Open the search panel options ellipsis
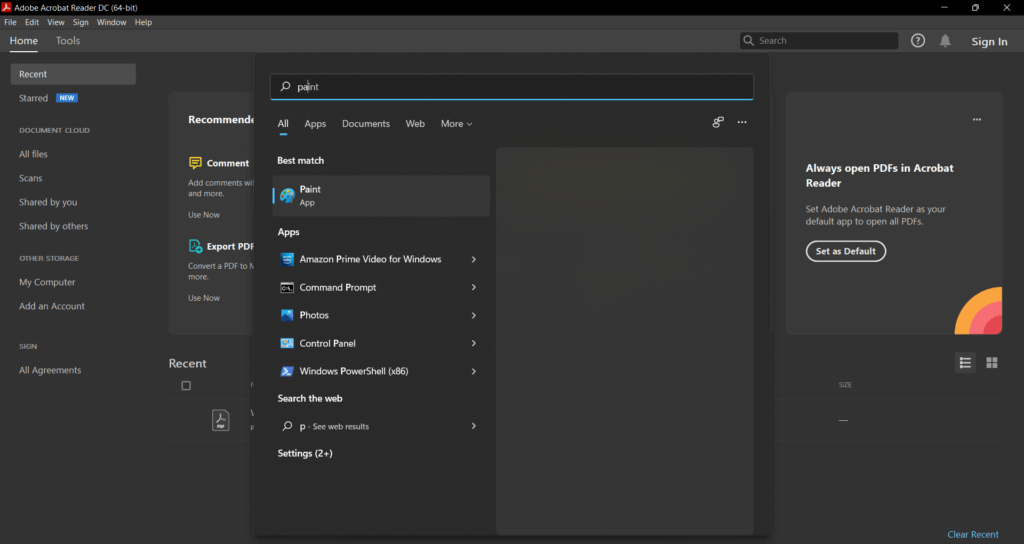This screenshot has height=544, width=1024. click(742, 122)
